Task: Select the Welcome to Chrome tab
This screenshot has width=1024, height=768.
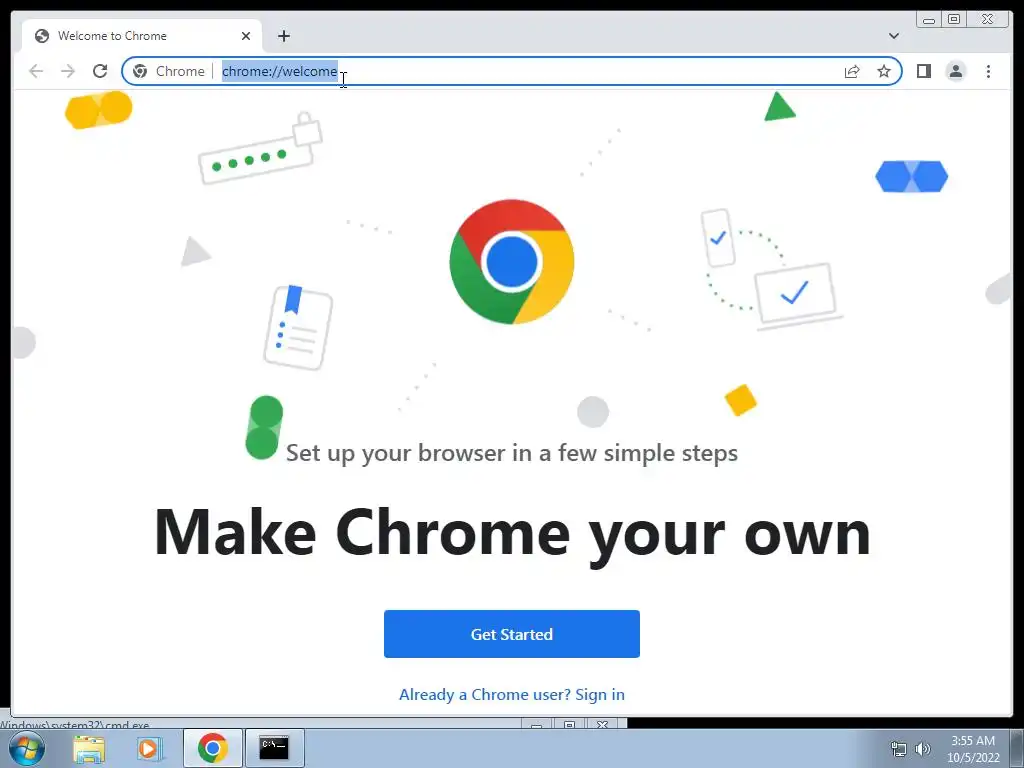Action: (x=143, y=36)
